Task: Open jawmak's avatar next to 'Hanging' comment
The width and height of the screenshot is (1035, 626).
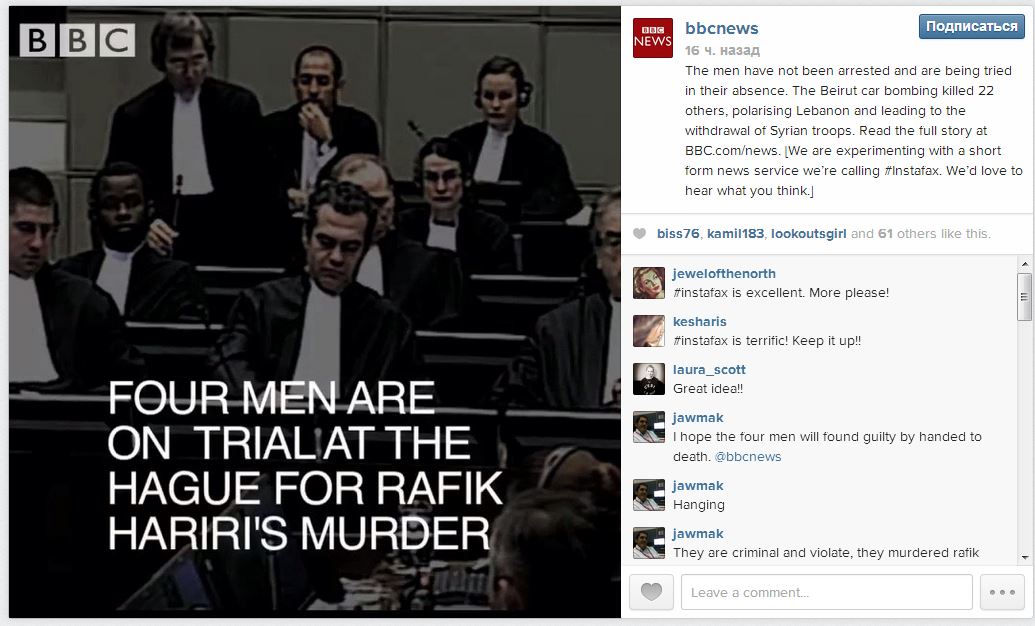Action: (649, 495)
